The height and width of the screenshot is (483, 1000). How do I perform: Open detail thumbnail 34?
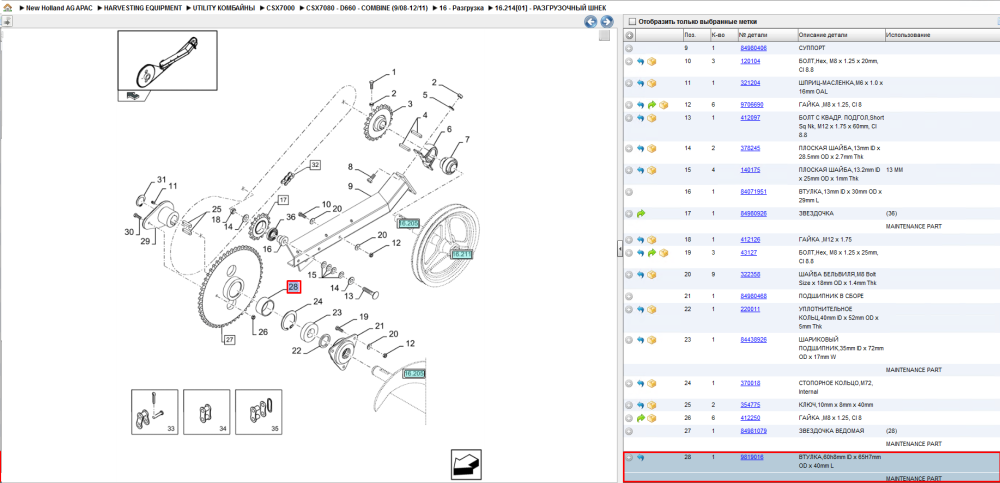click(x=207, y=412)
